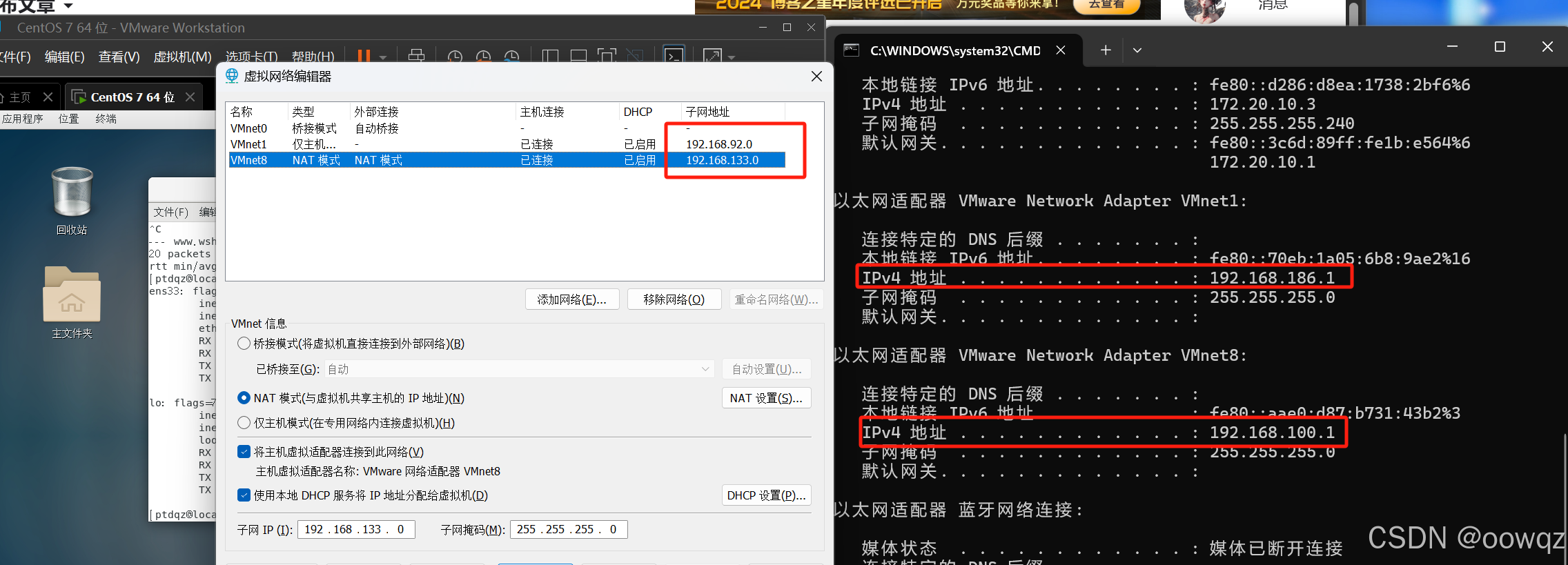Open the CentOS 位置 menu

click(69, 119)
